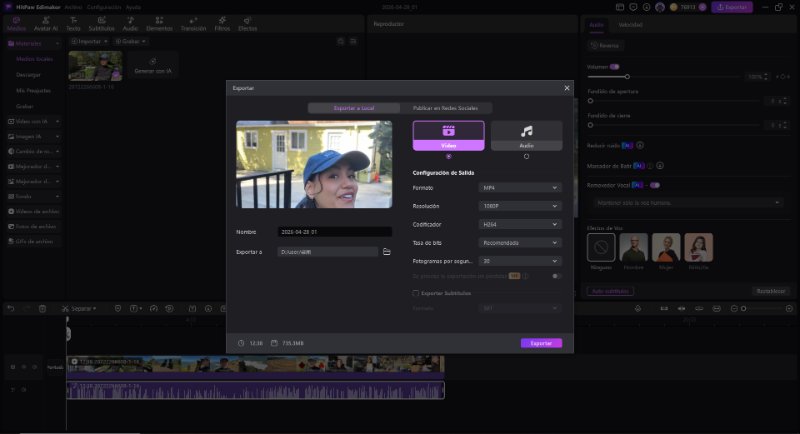Screen dimensions: 800x434
Task: Close the Exportar dialog
Action: [566, 88]
